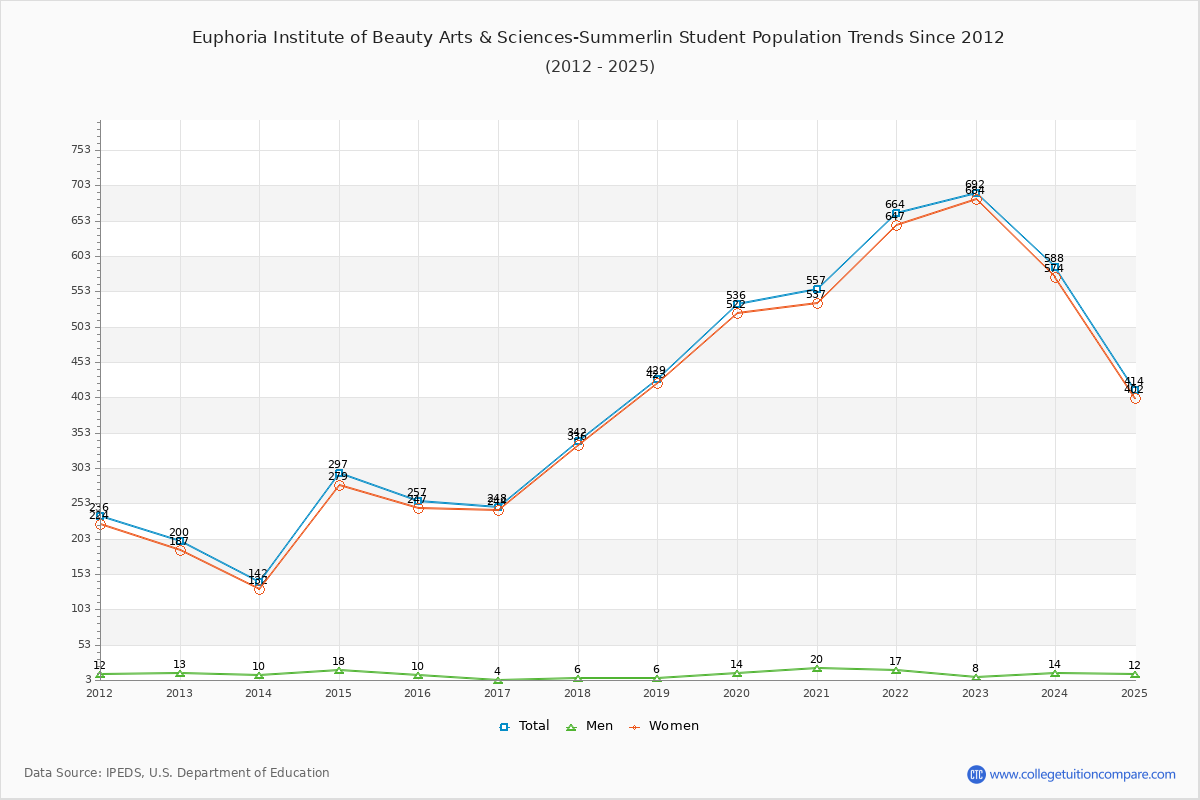This screenshot has height=800, width=1200.
Task: Click the 2016 Men marker labeled 10
Action: [x=418, y=675]
